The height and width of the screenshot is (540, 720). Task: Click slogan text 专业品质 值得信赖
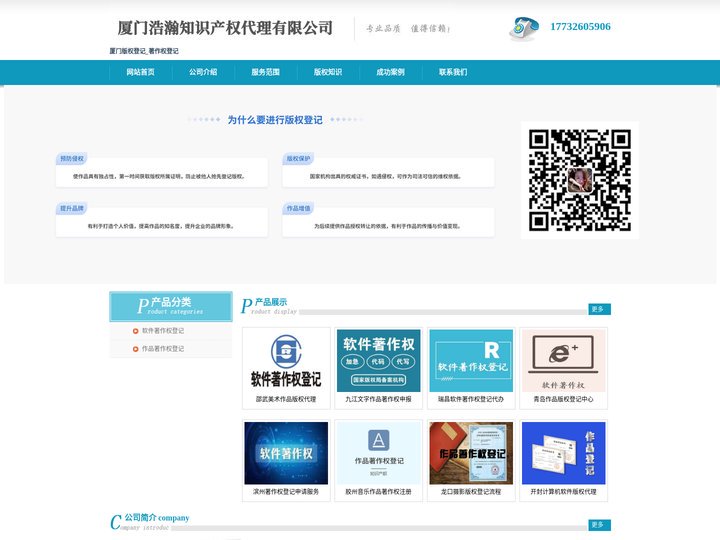point(408,28)
